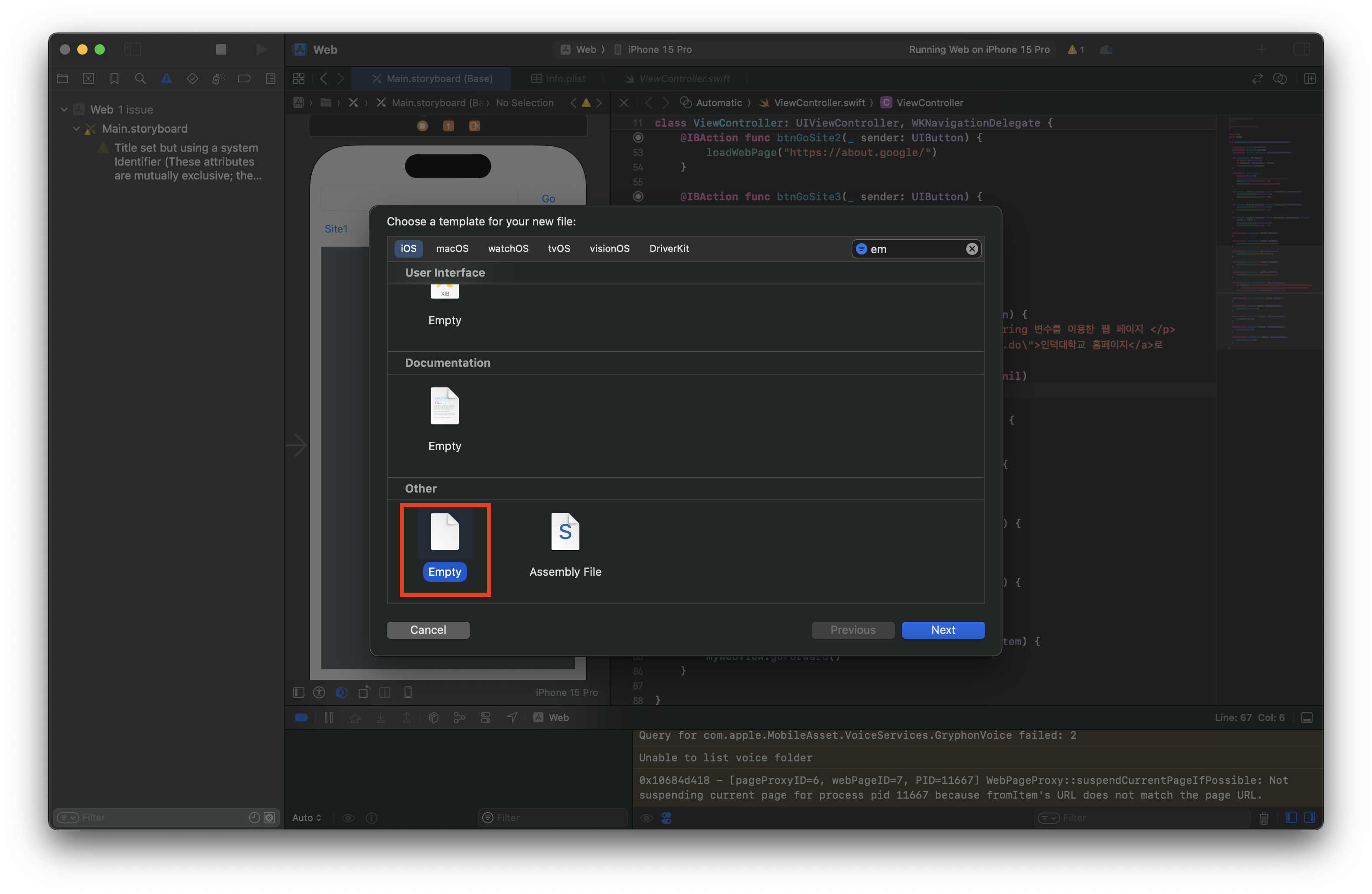Screen dimensions: 1372x894
Task: Close the assistant editor pane
Action: (x=624, y=103)
